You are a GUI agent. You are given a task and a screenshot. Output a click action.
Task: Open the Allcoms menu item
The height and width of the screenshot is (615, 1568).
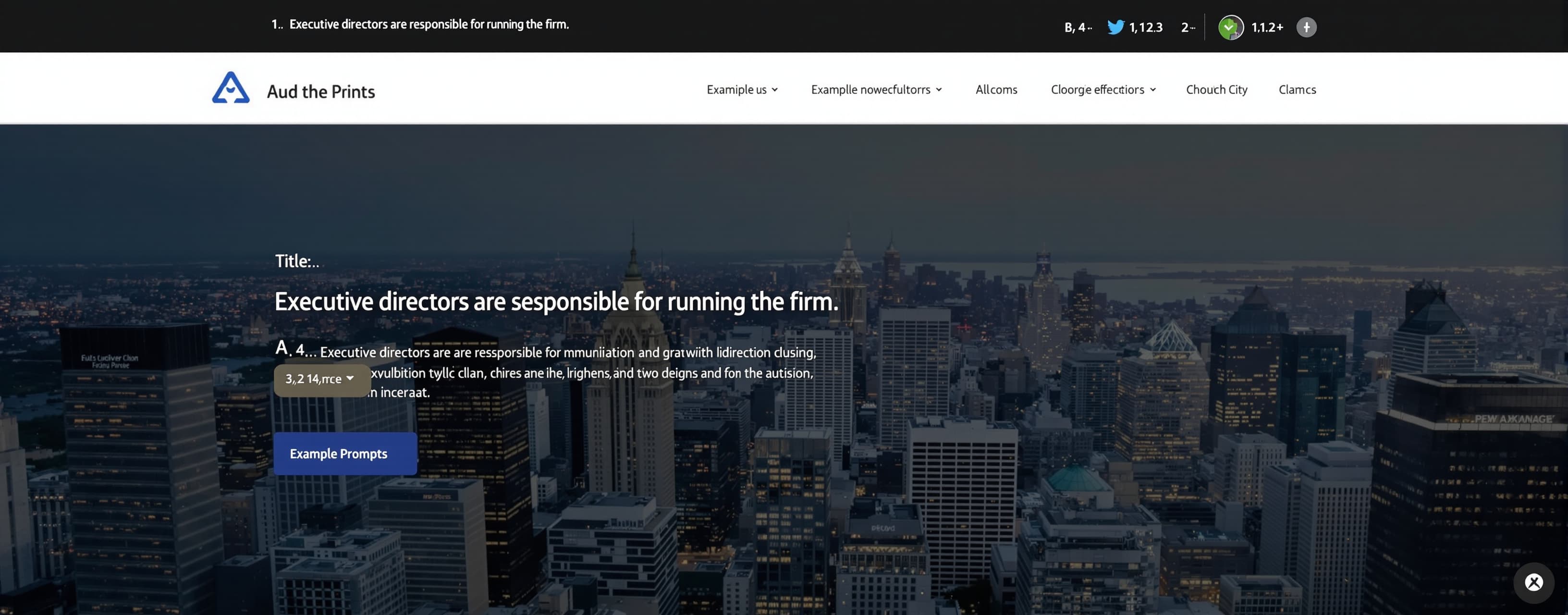pyautogui.click(x=996, y=89)
